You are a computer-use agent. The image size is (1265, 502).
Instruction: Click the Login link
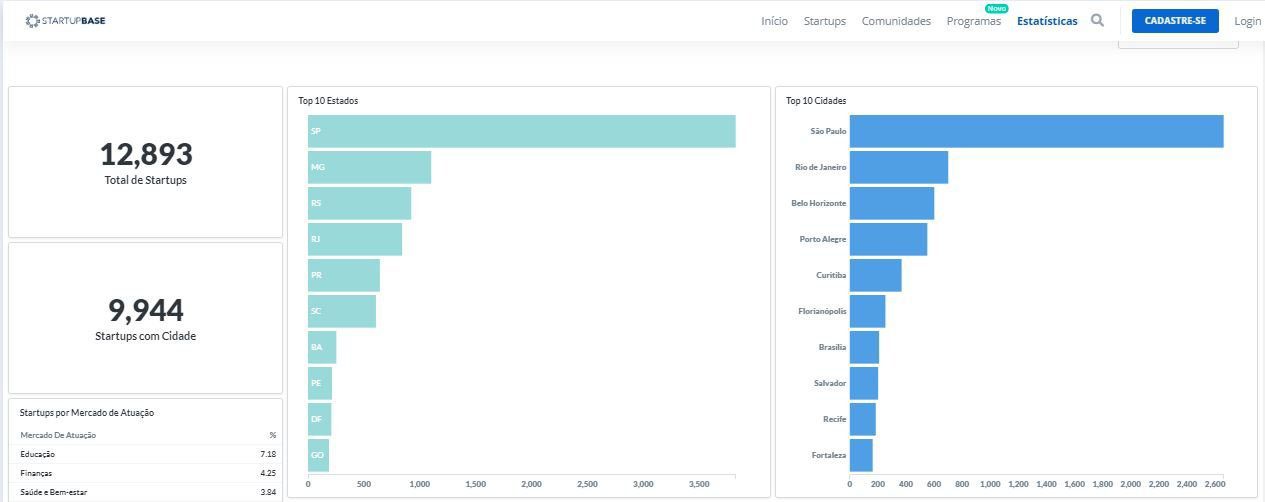click(x=1247, y=21)
